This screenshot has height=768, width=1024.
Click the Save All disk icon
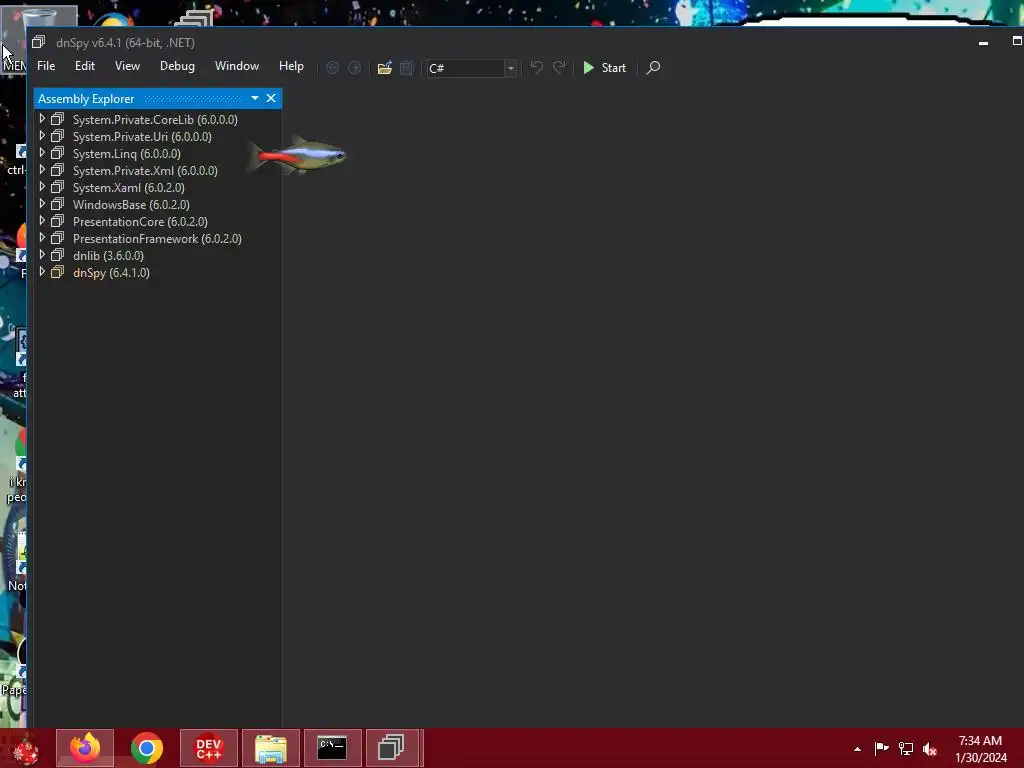pyautogui.click(x=407, y=68)
